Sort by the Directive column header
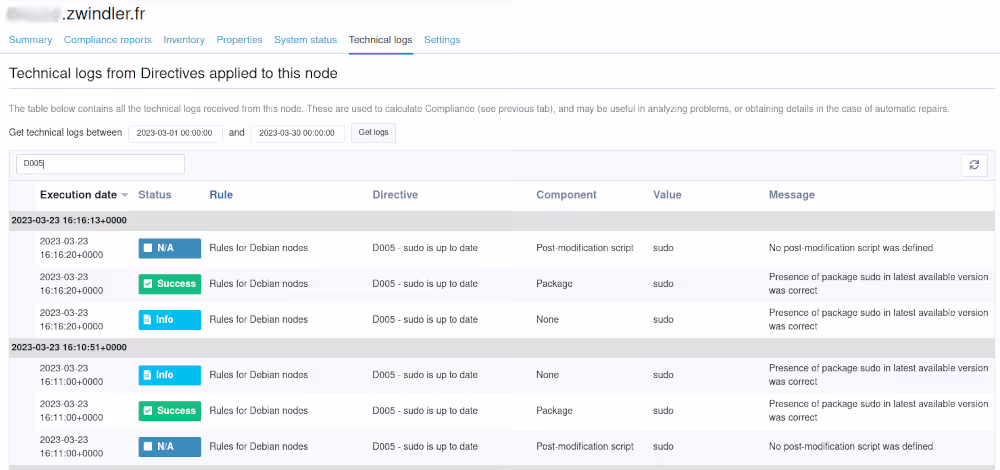The image size is (1000, 470). (x=395, y=195)
